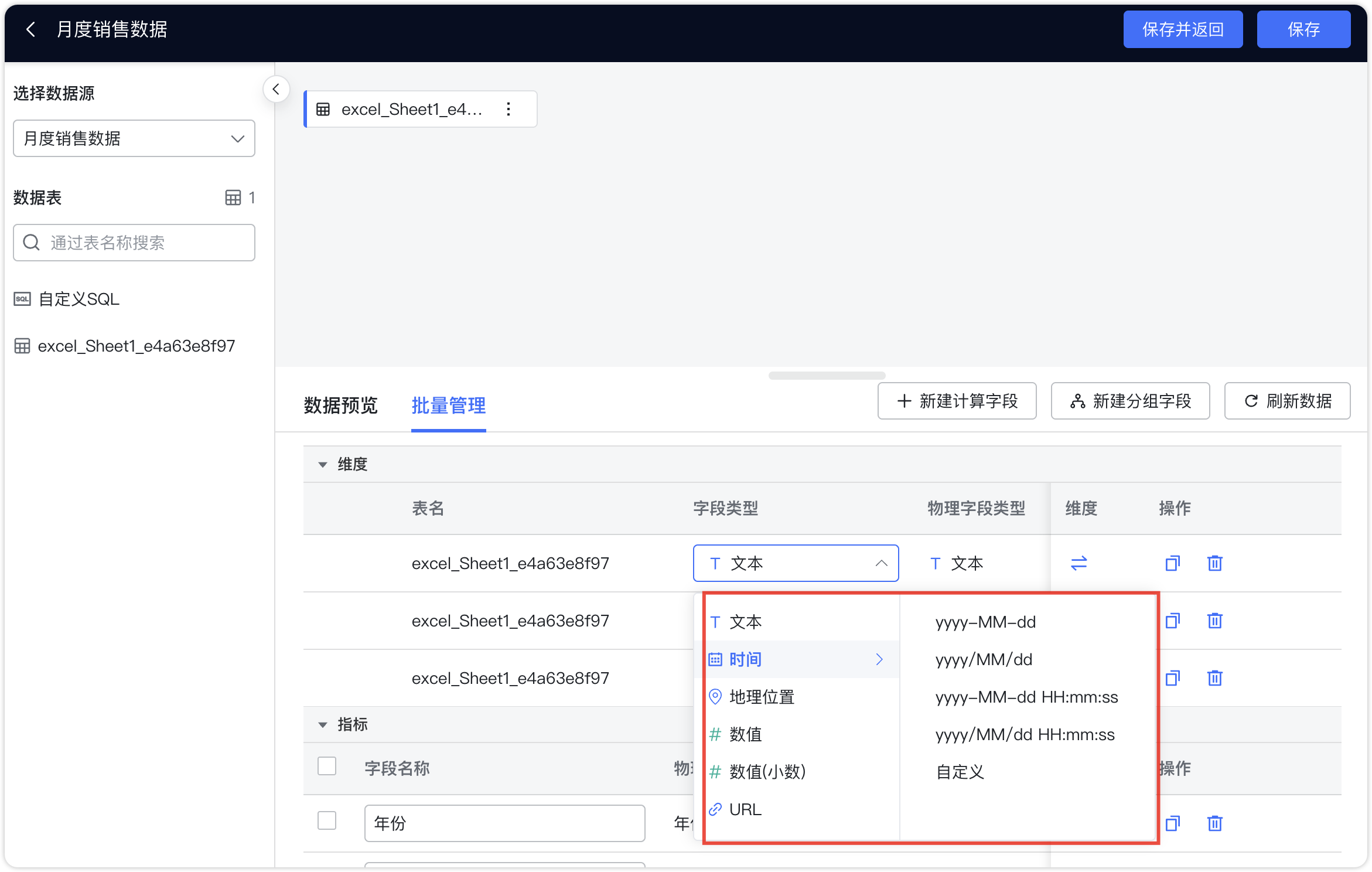
Task: Toggle the select-all checkbox in 指标 header
Action: tap(327, 766)
